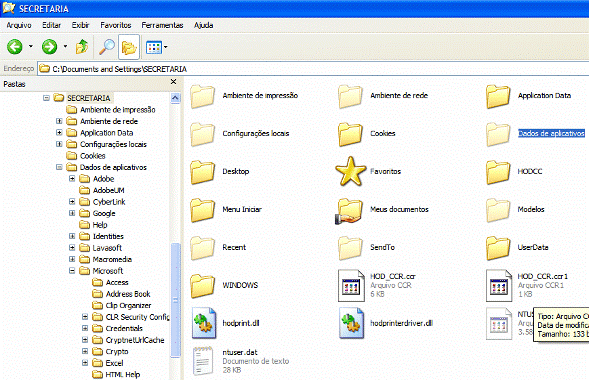Select Lavasoft in the folder tree
The image size is (589, 380).
point(107,248)
